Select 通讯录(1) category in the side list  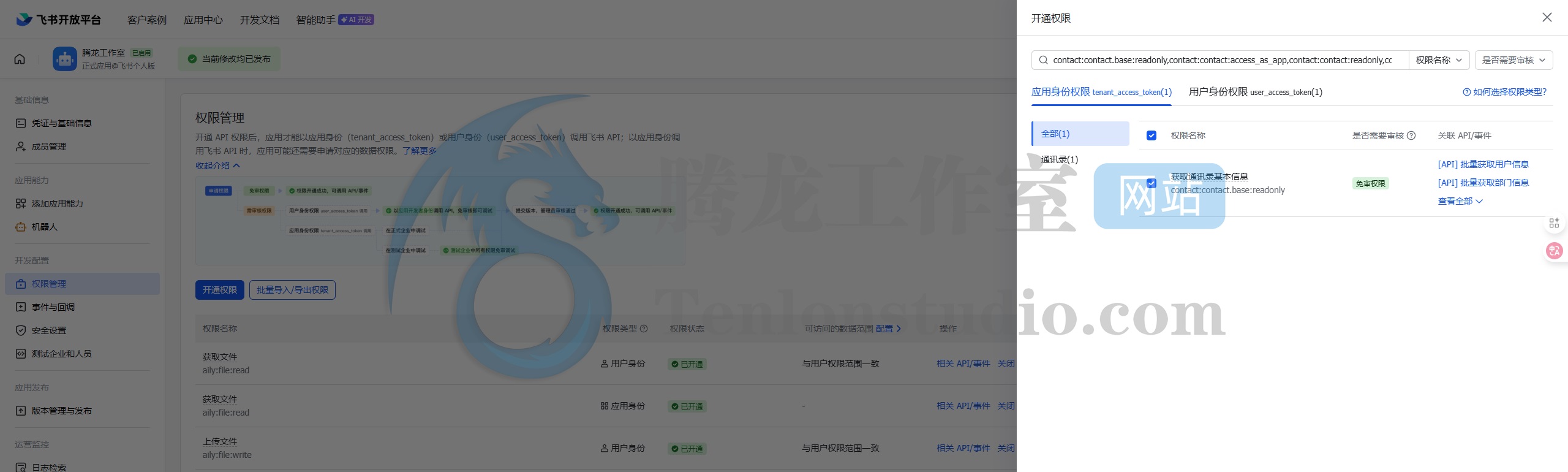1060,159
